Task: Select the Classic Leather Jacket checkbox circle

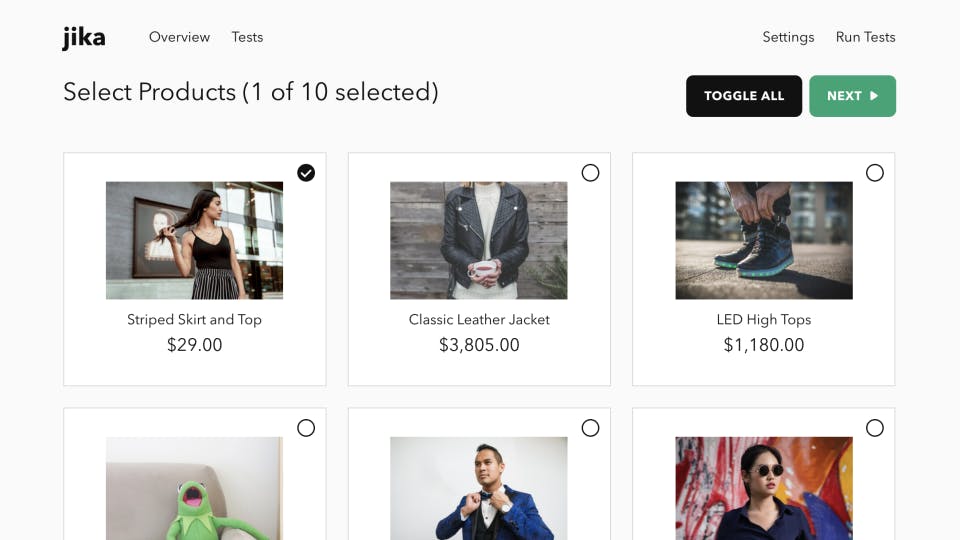Action: (x=590, y=173)
